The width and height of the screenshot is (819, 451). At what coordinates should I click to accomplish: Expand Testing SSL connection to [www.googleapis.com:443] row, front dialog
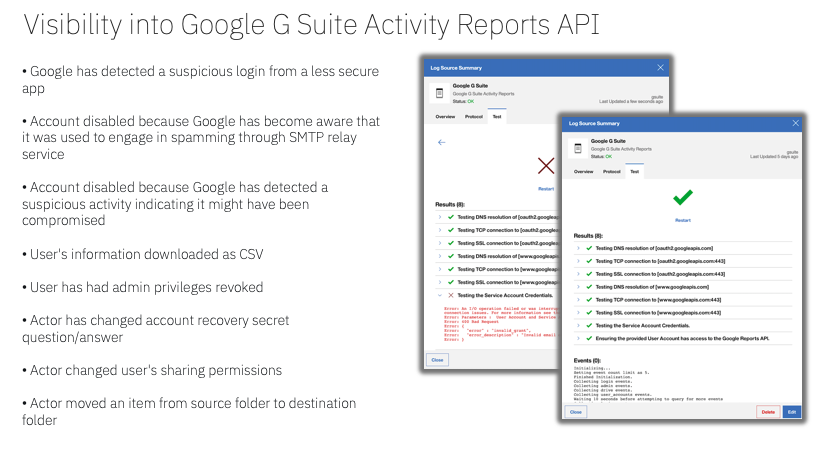click(x=578, y=313)
